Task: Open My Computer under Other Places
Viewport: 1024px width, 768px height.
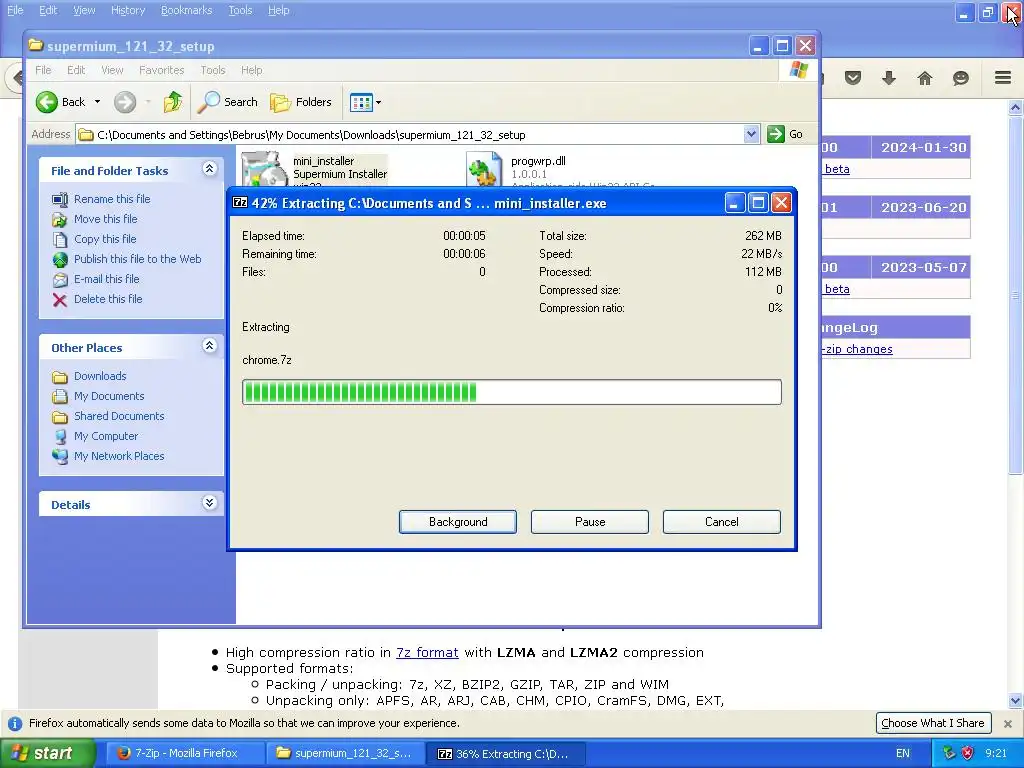Action: [x=106, y=436]
